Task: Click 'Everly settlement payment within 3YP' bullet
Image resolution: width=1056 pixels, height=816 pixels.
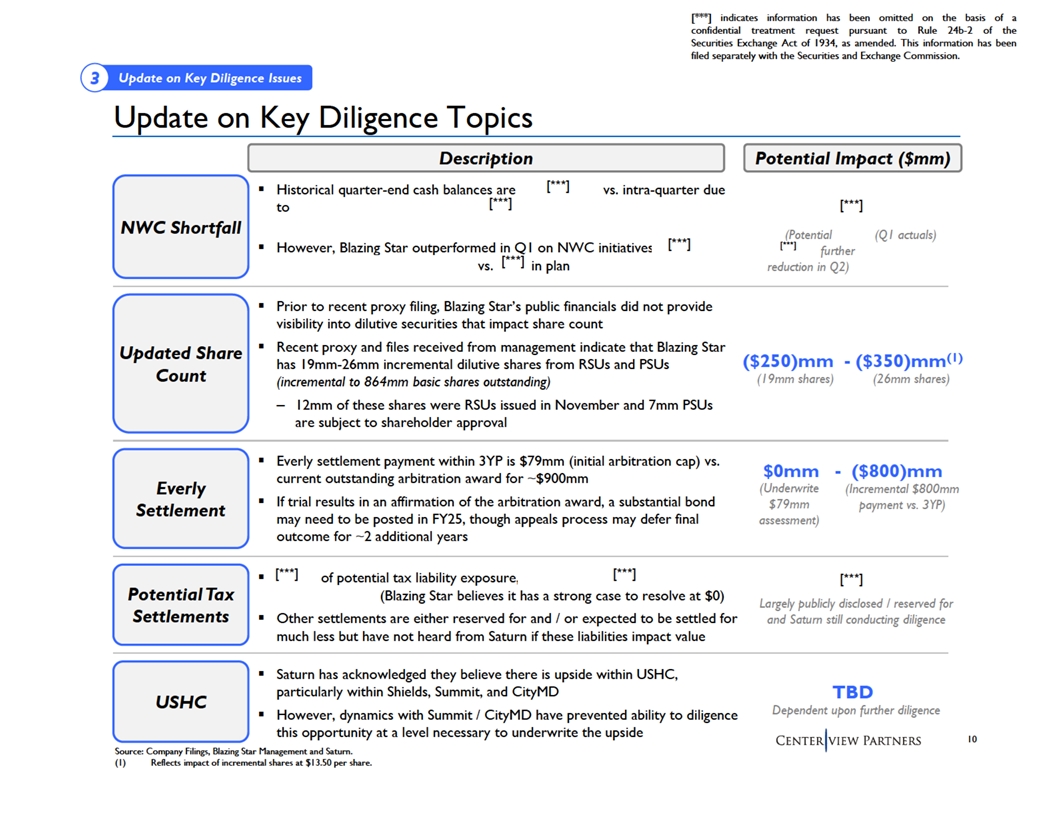Action: pyautogui.click(x=498, y=470)
